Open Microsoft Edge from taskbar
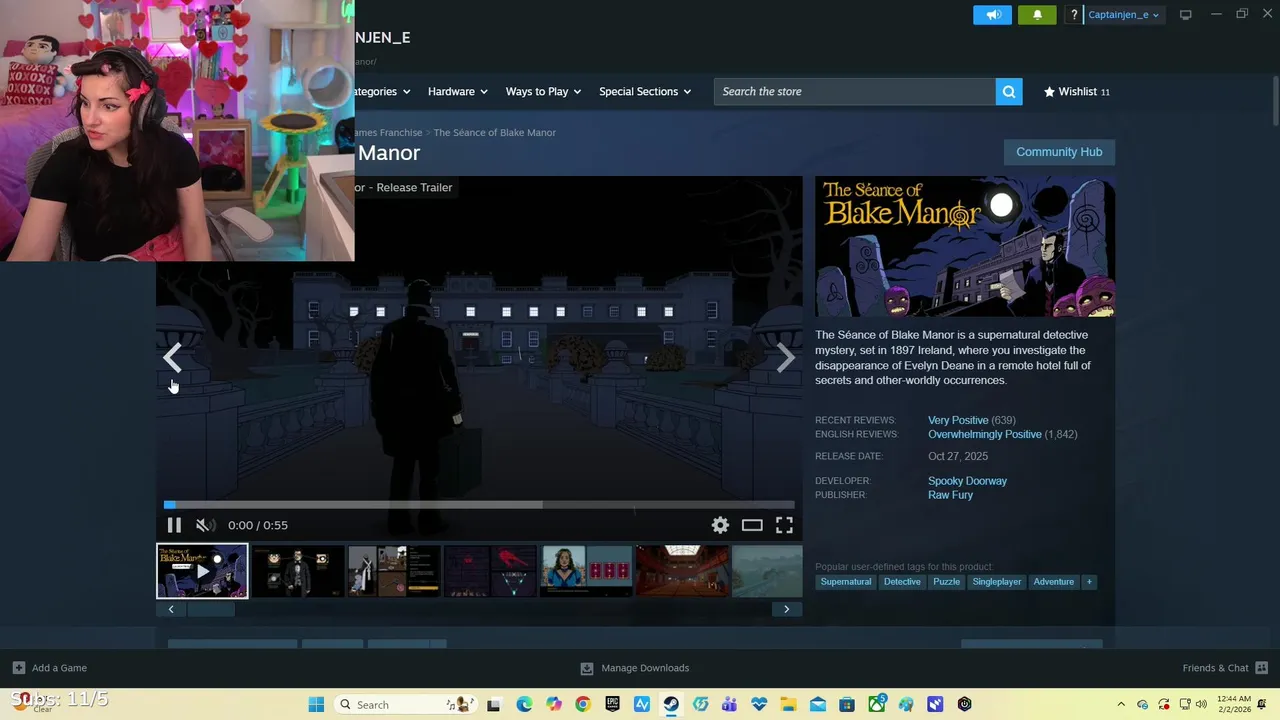 tap(524, 704)
